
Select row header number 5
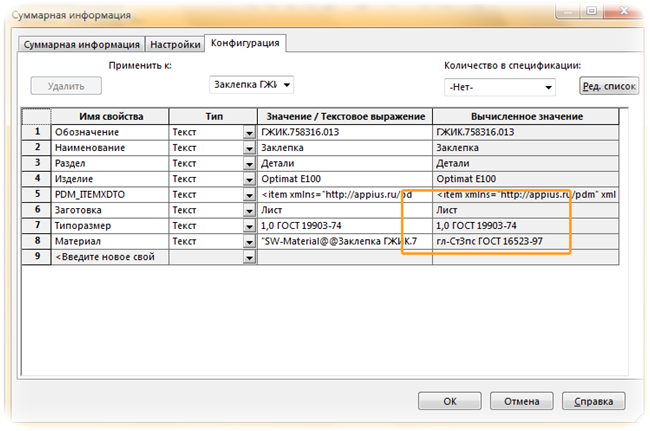click(x=37, y=193)
